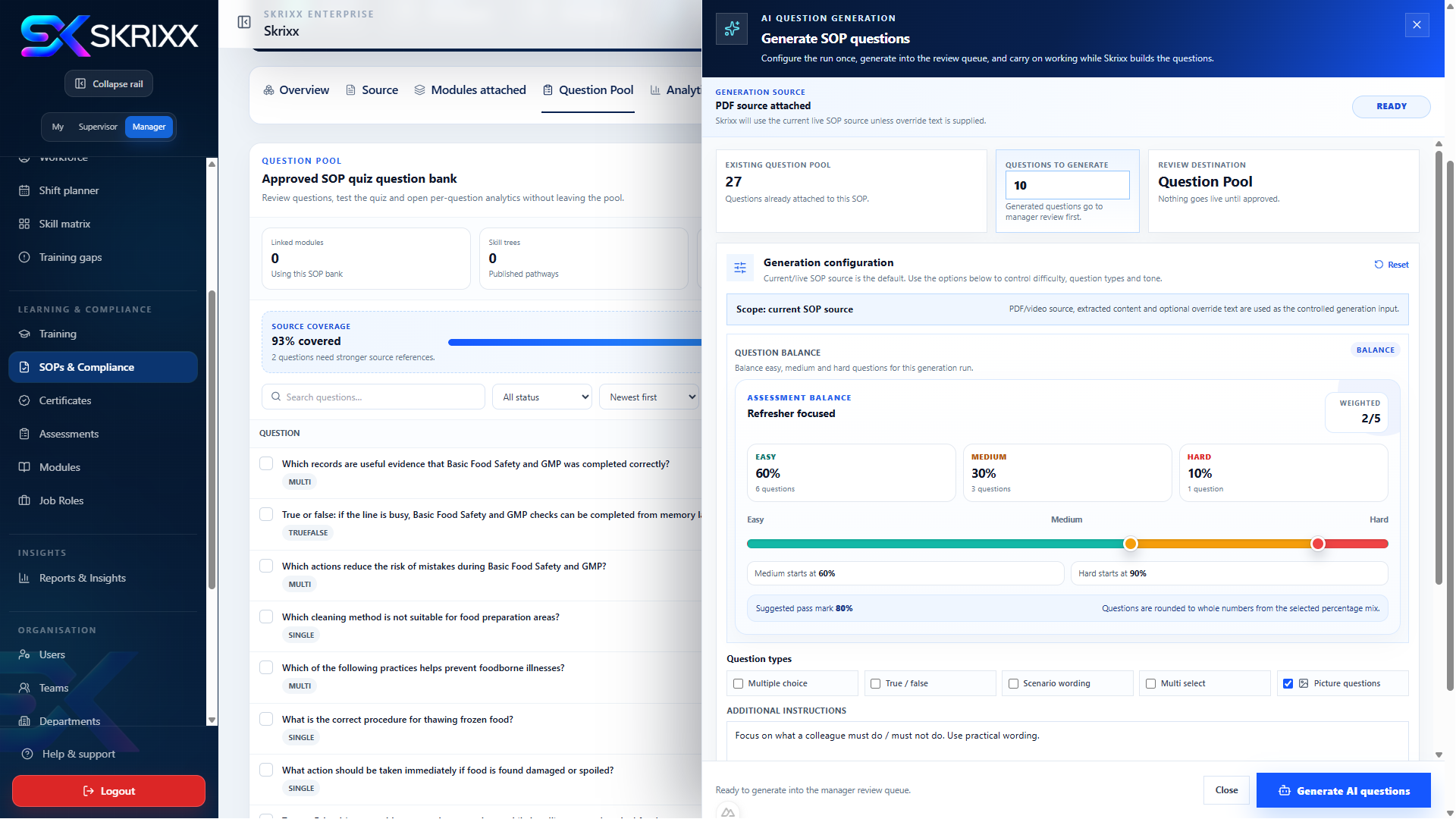Viewport: 1456px width, 819px height.
Task: Switch to the Source tab
Action: (372, 90)
